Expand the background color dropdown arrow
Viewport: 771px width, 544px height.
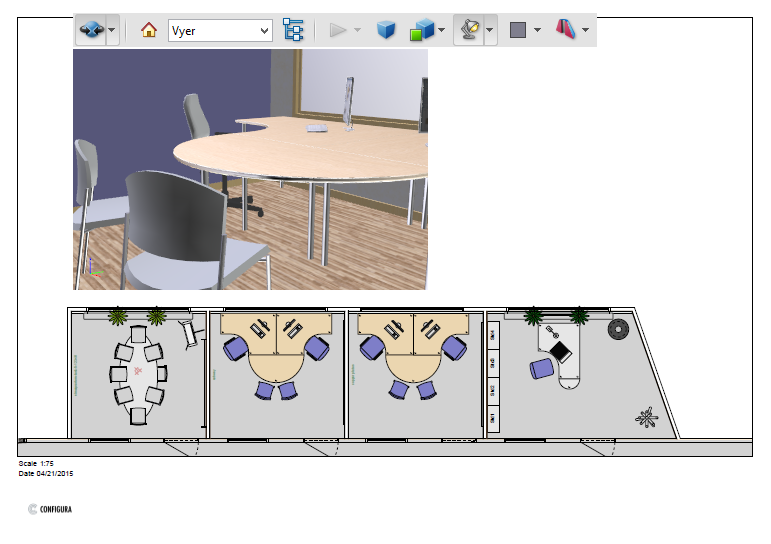[537, 30]
